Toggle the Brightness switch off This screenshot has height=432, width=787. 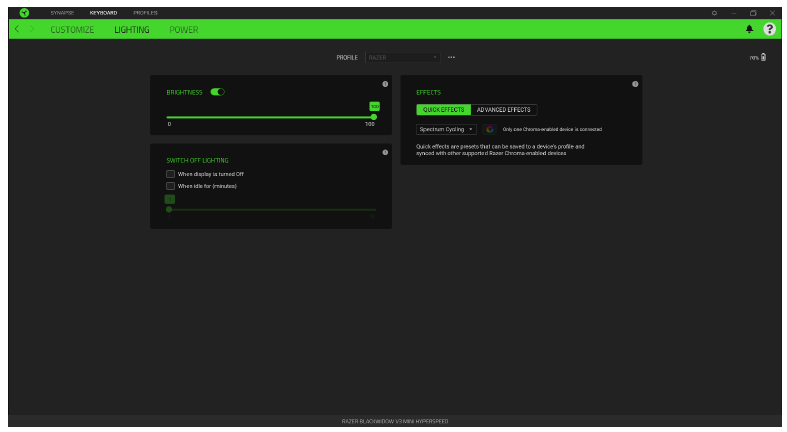click(217, 92)
